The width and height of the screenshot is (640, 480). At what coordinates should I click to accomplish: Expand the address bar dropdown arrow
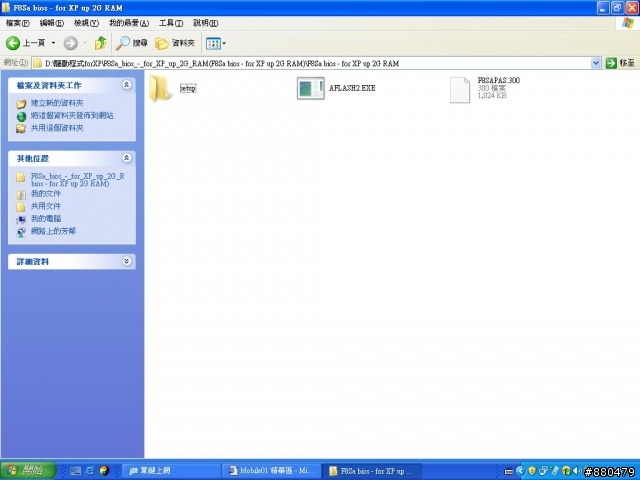pyautogui.click(x=596, y=63)
